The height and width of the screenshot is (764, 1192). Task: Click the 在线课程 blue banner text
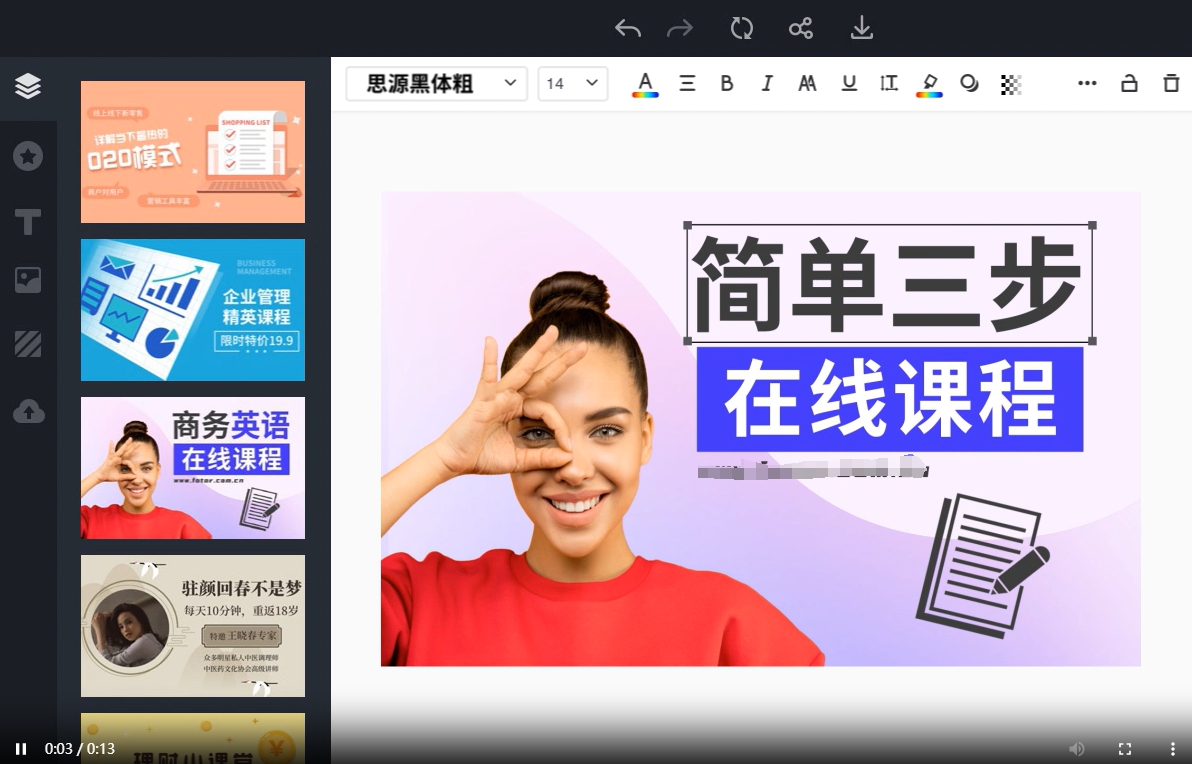[x=889, y=399]
